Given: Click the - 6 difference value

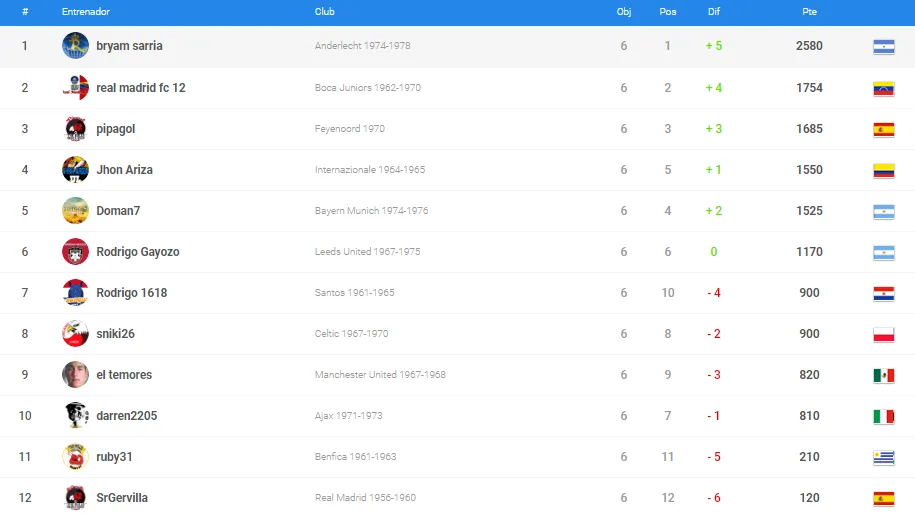Looking at the screenshot, I should tap(714, 498).
